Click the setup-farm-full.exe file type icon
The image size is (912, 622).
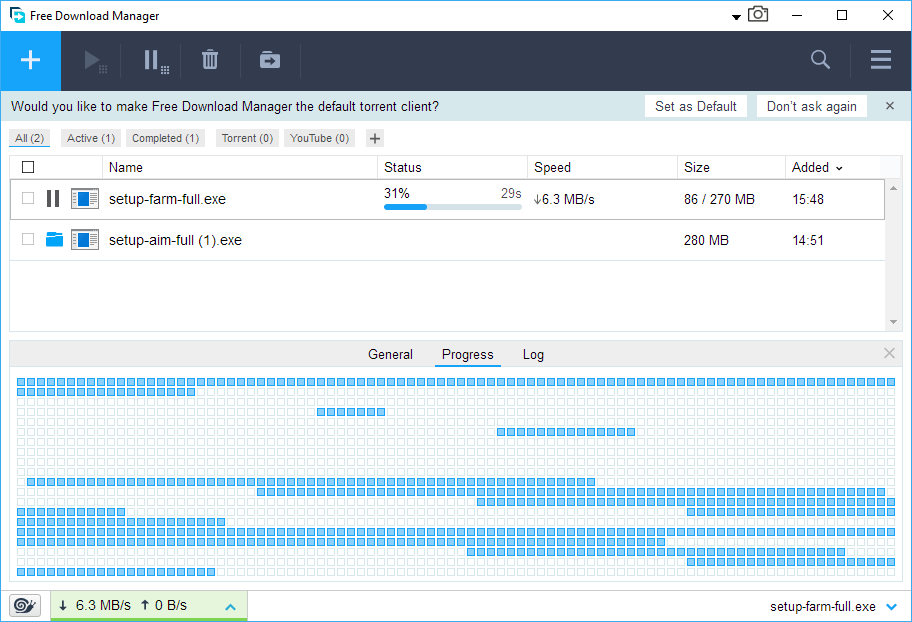(85, 199)
